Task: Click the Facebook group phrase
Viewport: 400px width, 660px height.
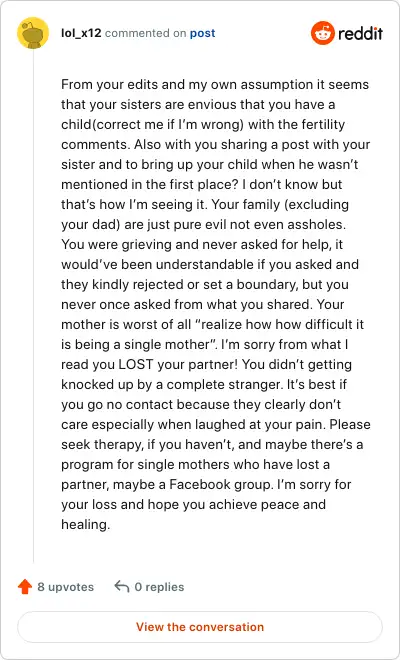Action: 220,484
